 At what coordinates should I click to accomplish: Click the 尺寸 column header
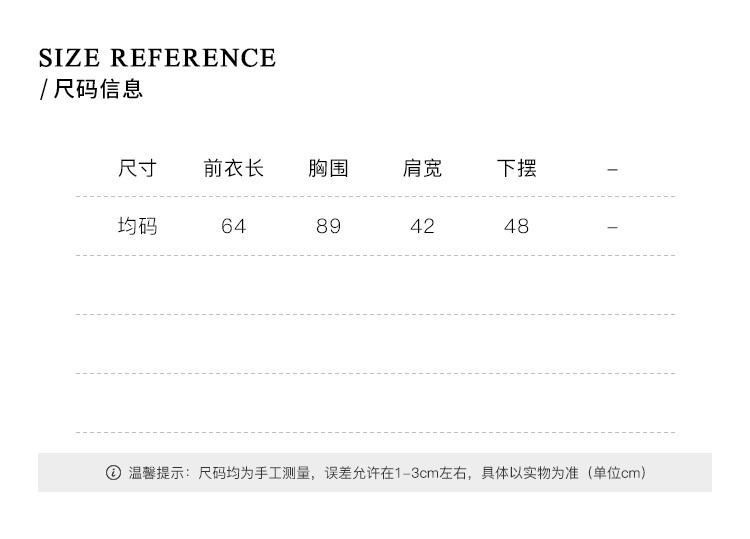(x=138, y=169)
